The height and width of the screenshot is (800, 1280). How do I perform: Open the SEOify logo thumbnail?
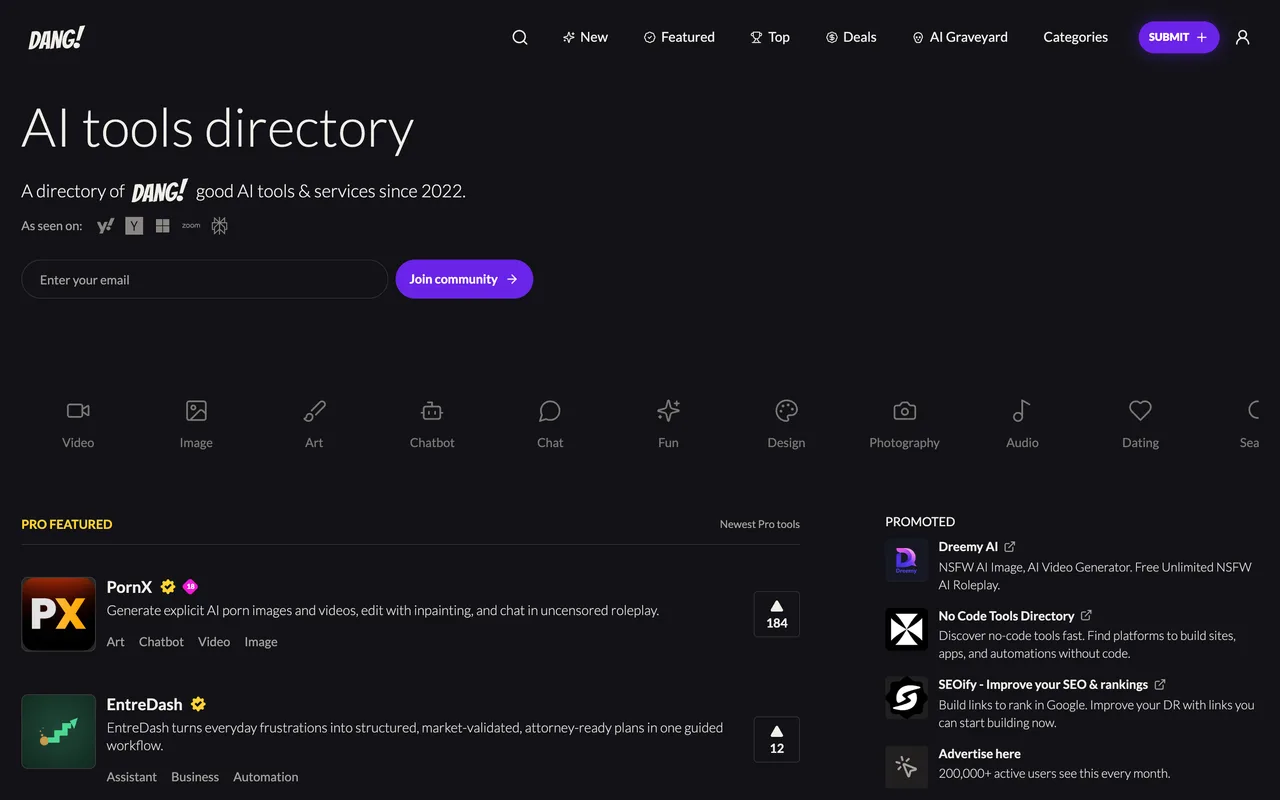click(x=907, y=698)
